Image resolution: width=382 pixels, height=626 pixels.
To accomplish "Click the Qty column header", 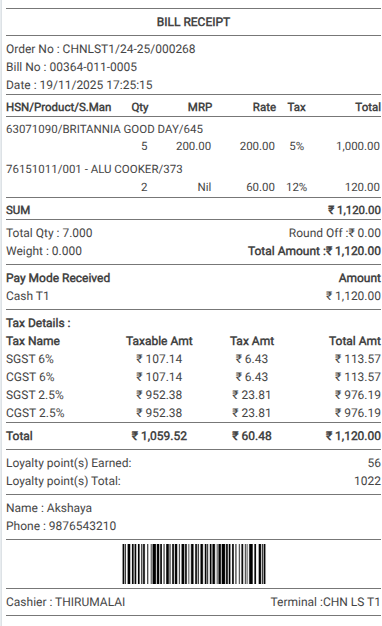I will (x=140, y=107).
